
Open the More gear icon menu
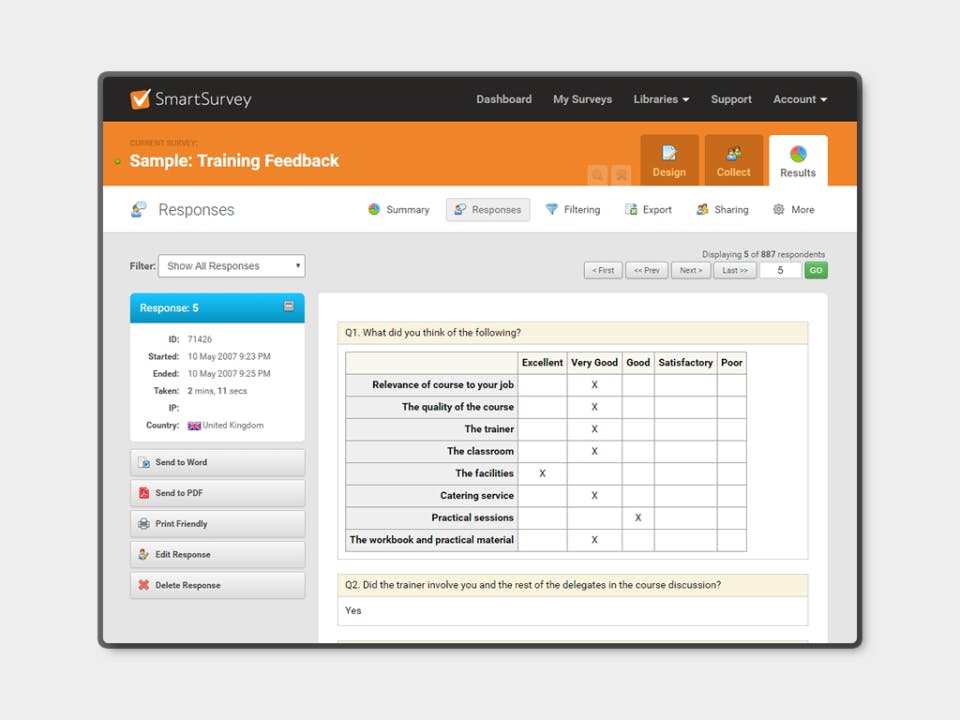click(778, 209)
